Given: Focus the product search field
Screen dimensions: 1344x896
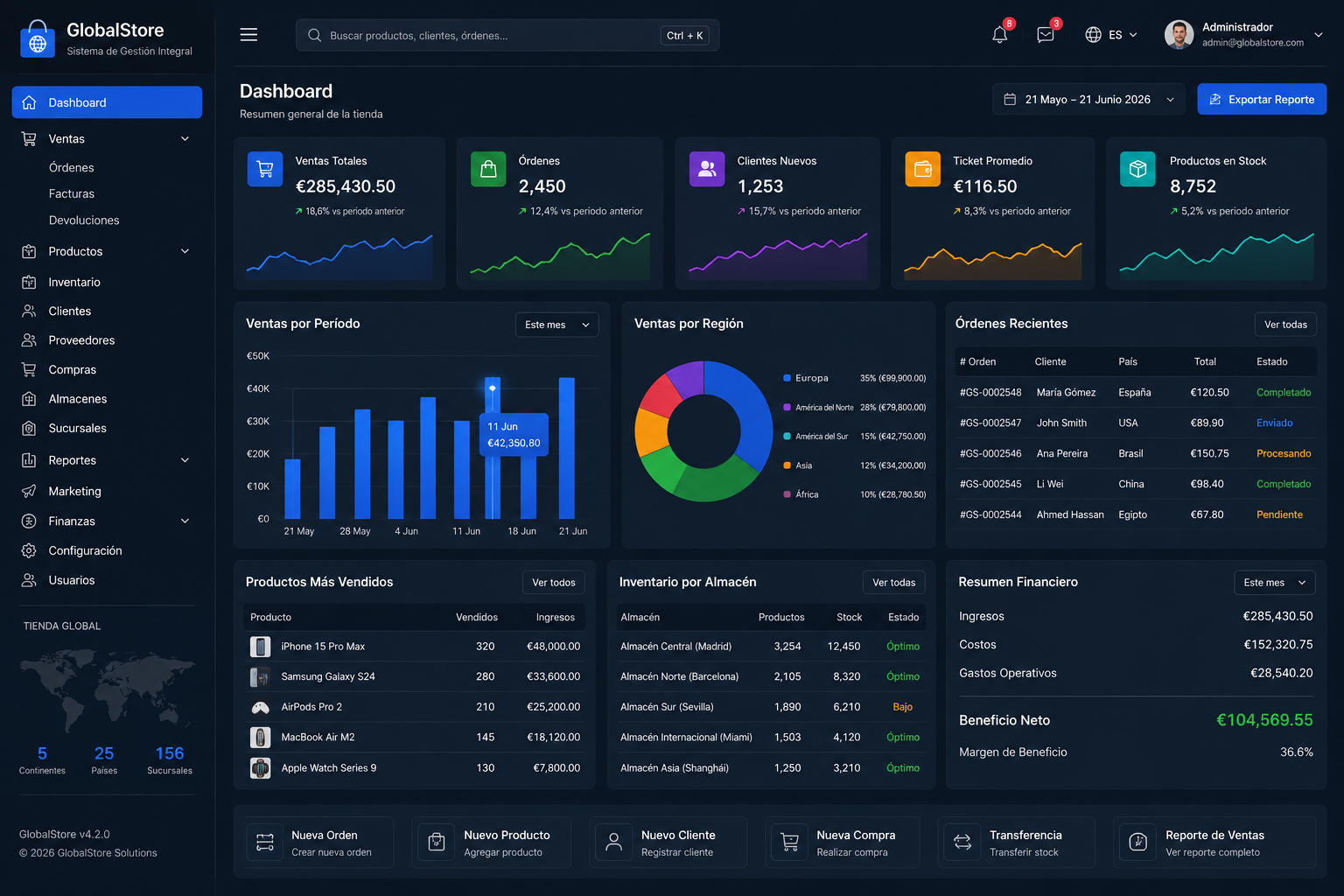Looking at the screenshot, I should [507, 35].
